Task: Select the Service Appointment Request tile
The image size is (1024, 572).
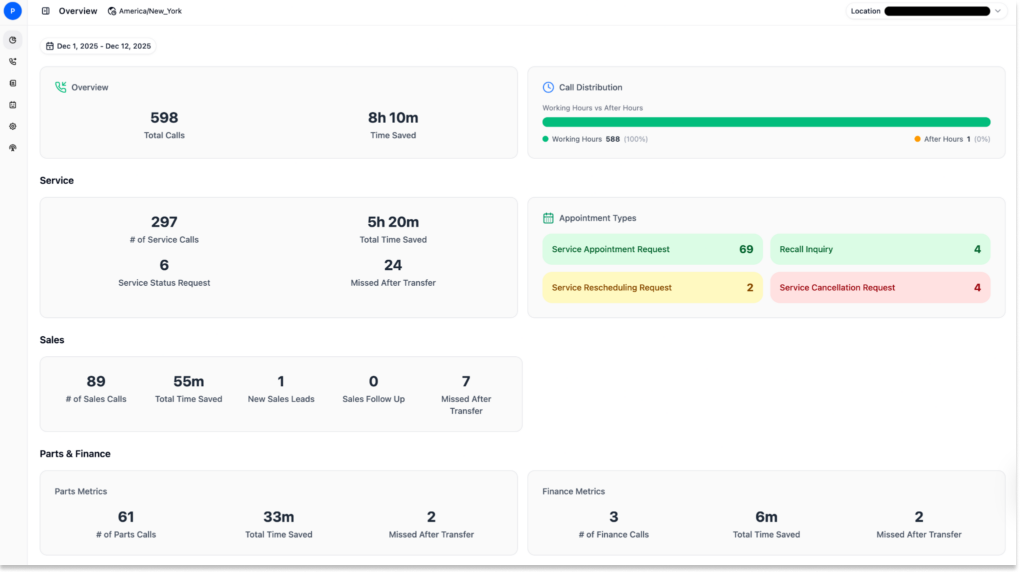Action: [652, 249]
